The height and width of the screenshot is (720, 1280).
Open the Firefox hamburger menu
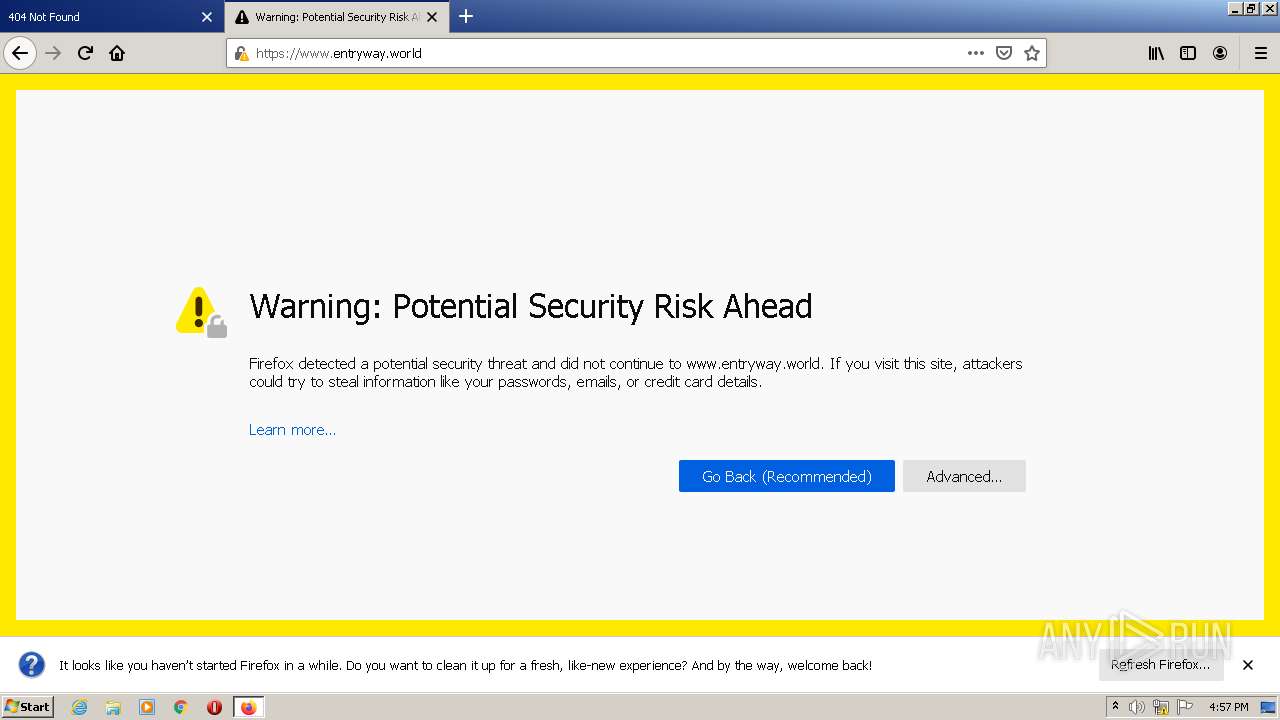(1260, 53)
